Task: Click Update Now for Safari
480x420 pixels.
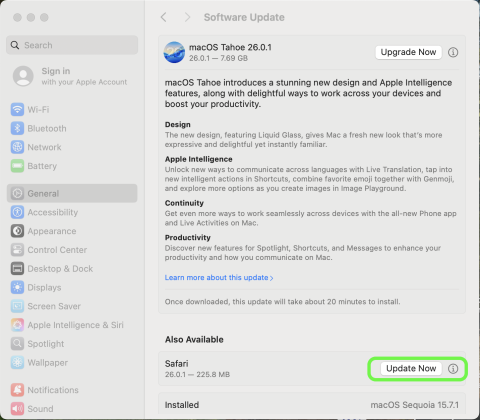Action: (411, 368)
